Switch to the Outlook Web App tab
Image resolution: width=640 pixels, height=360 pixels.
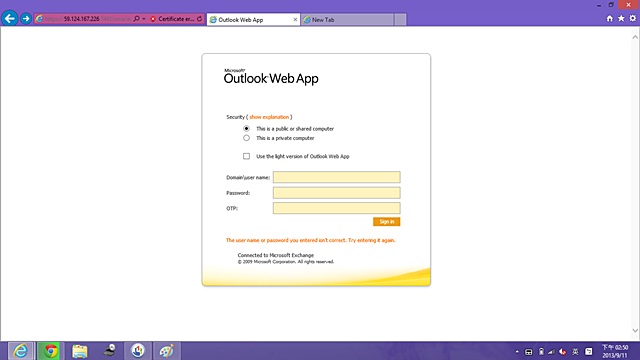pos(253,20)
